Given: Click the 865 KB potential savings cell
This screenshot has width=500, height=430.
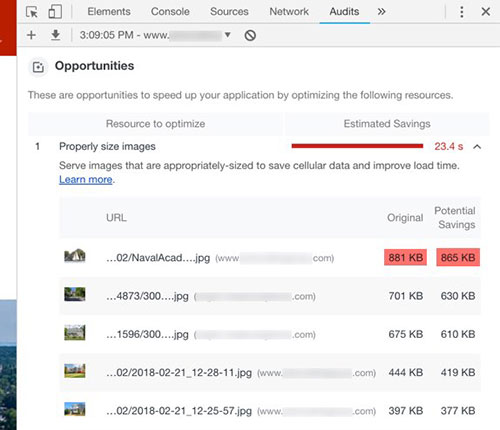Looking at the screenshot, I should tap(458, 257).
